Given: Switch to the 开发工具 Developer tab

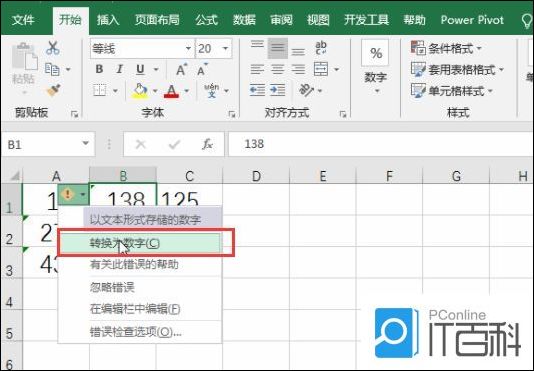Looking at the screenshot, I should tap(366, 20).
